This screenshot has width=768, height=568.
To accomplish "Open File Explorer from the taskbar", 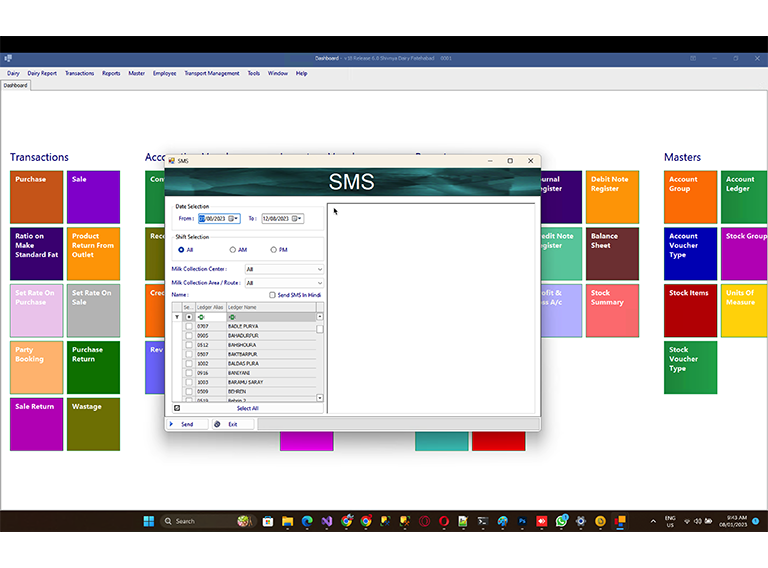I will [287, 521].
